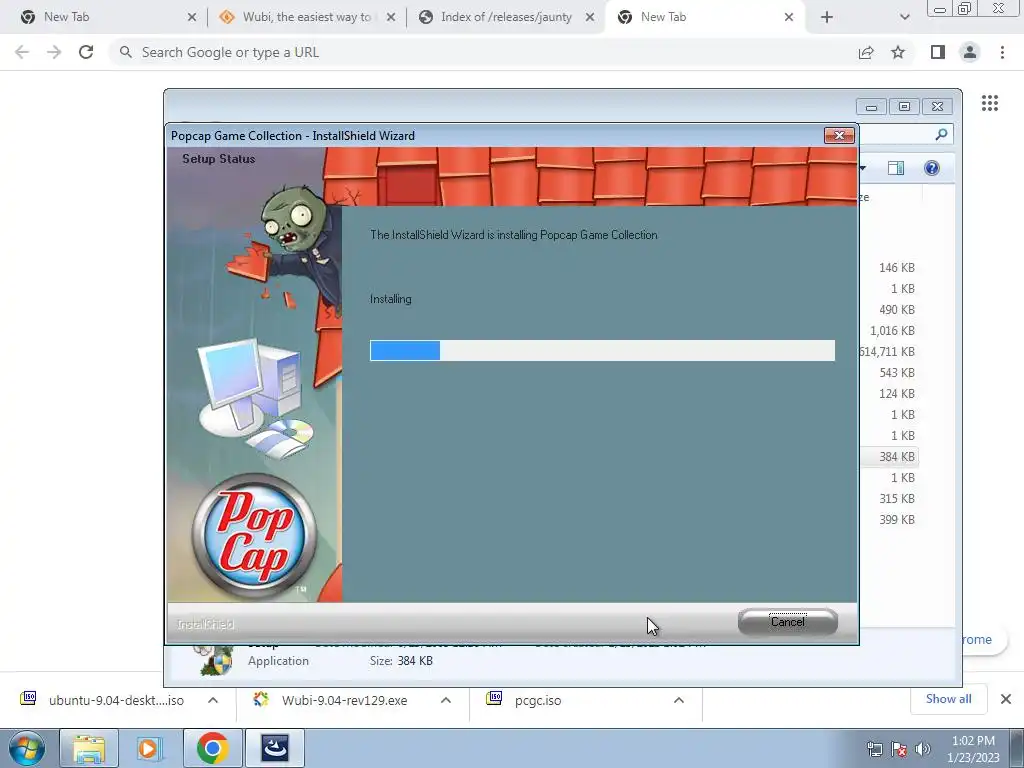Open the network tray icon
This screenshot has width=1024, height=768.
point(874,749)
